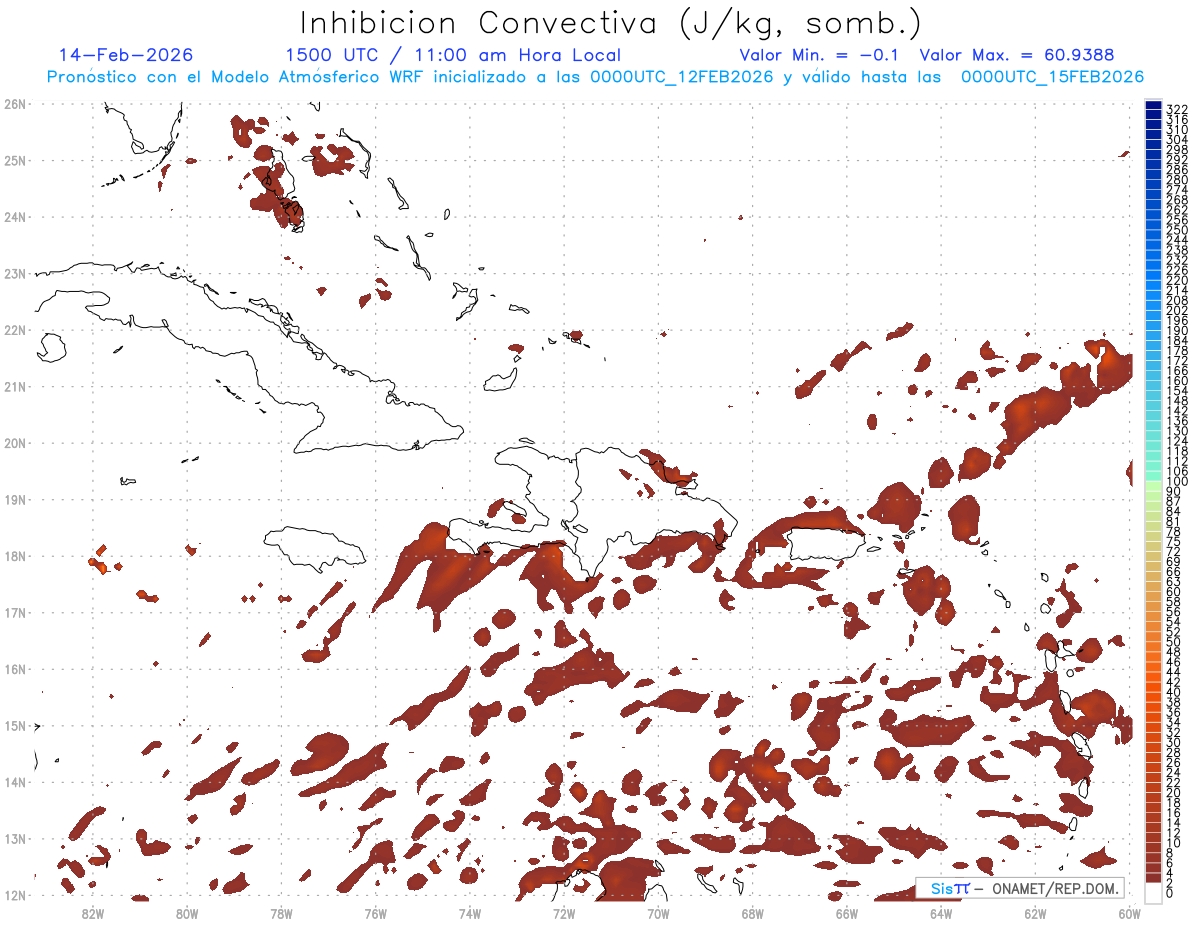
Task: Click the time '1500 UTC / 11:00 am Hora Local'
Action: [x=453, y=56]
